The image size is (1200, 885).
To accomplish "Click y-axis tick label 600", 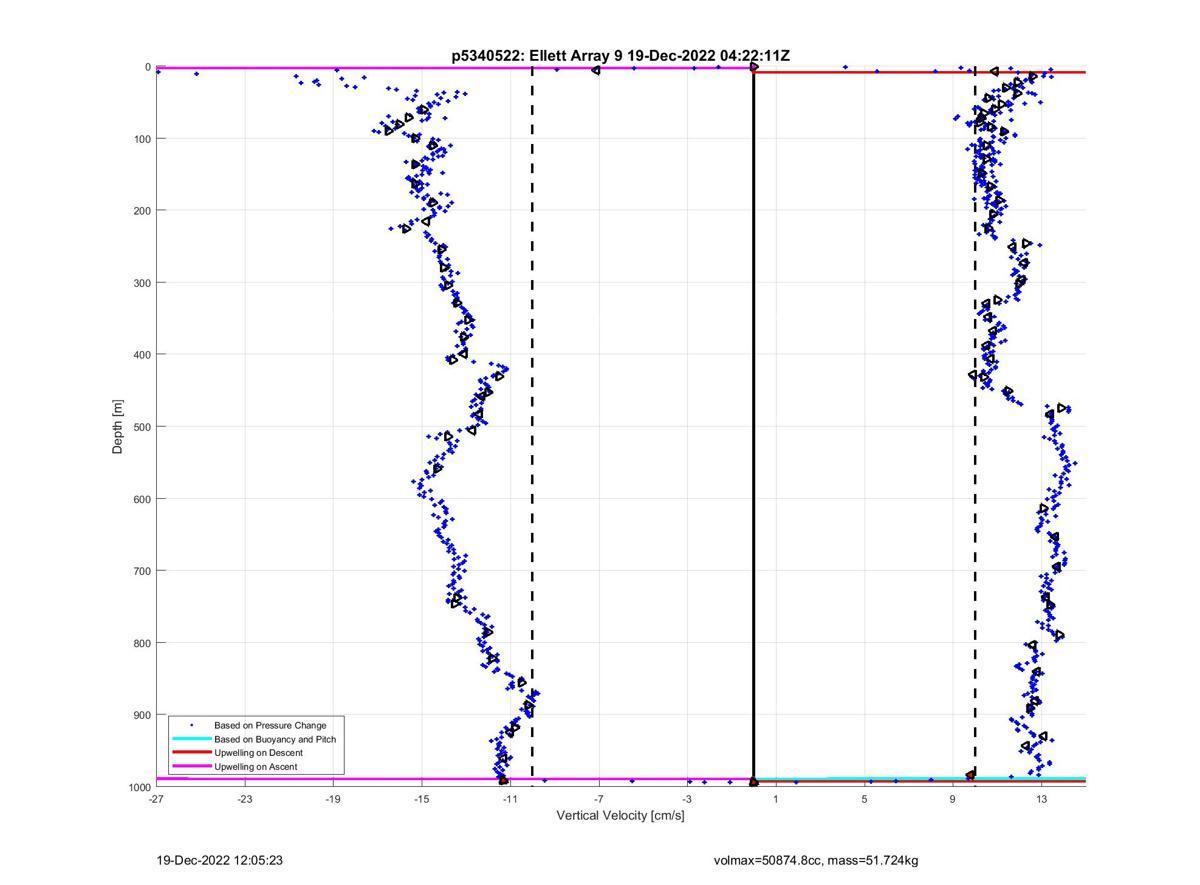I will (142, 499).
